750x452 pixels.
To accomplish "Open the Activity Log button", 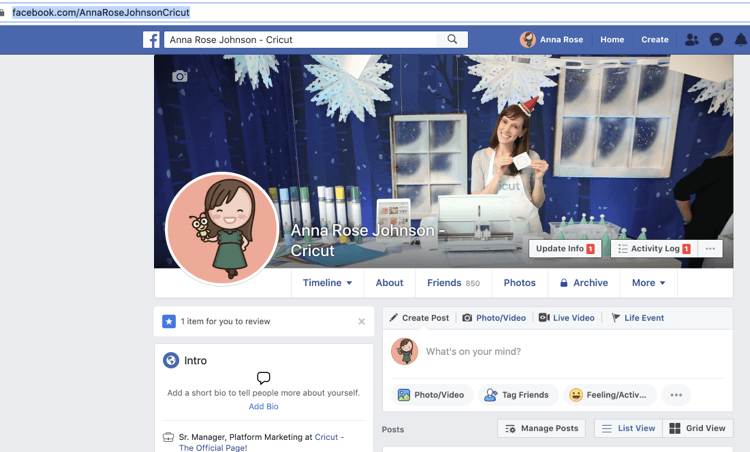I will (654, 249).
